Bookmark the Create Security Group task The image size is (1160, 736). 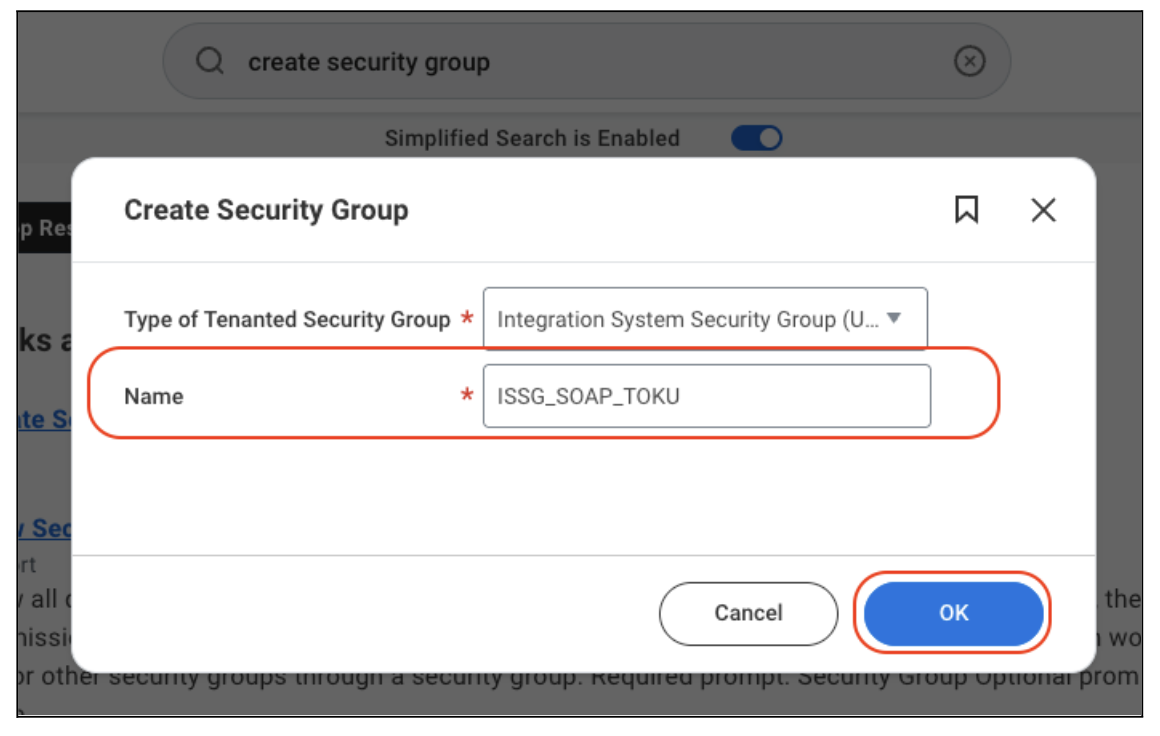[x=966, y=210]
